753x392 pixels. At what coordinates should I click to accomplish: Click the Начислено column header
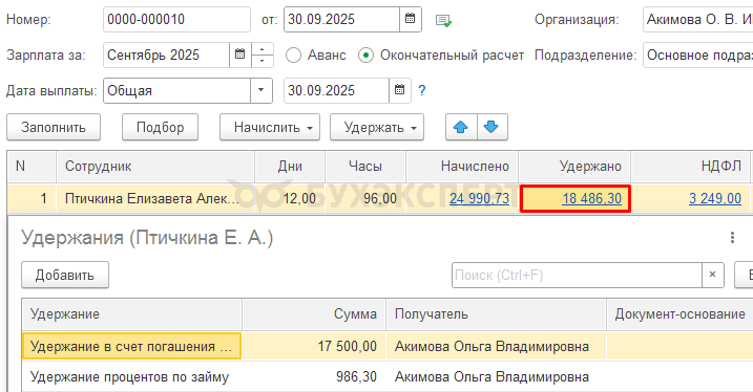(462, 166)
